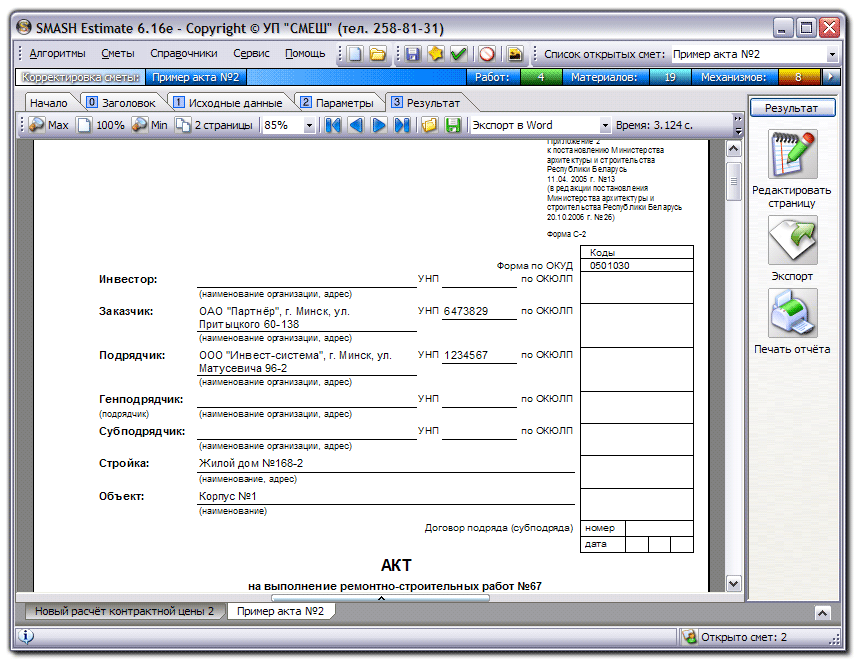Viewport: 862px width, 668px height.
Task: Click the Открыто смет status icon
Action: 689,637
